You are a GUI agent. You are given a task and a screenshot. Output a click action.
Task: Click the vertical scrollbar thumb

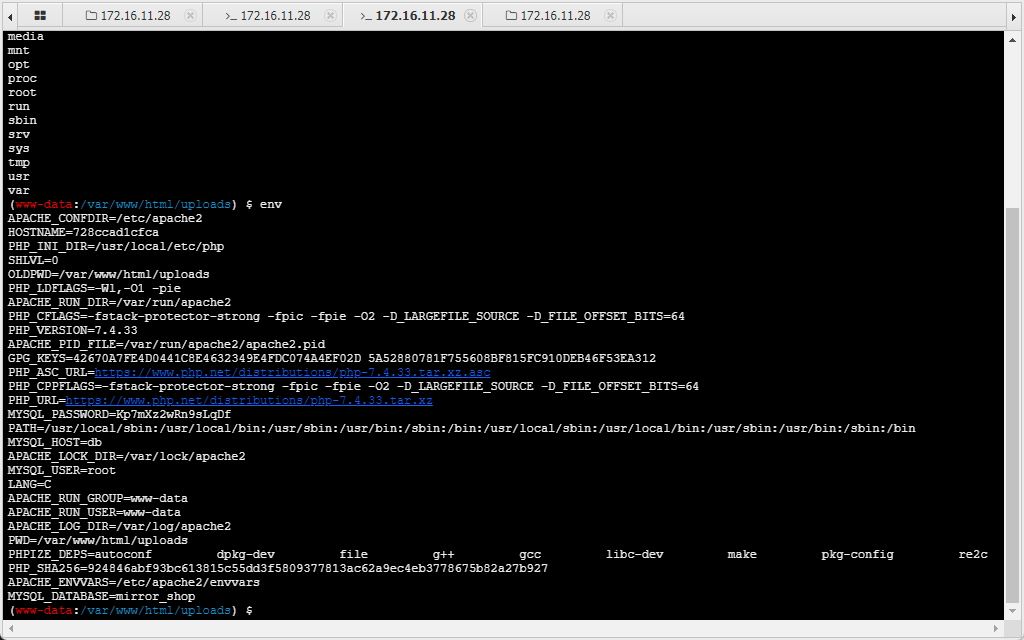tap(1013, 400)
